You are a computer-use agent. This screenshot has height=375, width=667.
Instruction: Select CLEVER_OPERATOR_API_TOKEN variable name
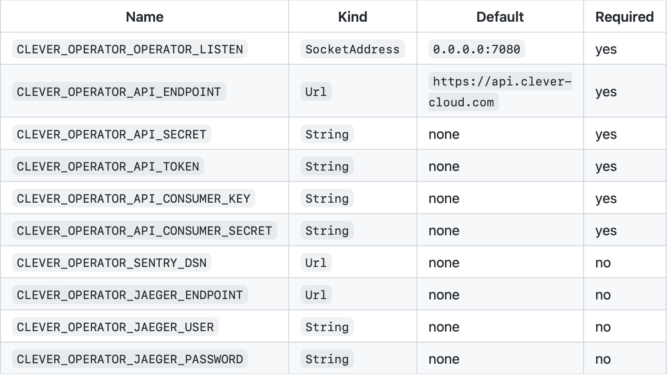(108, 166)
